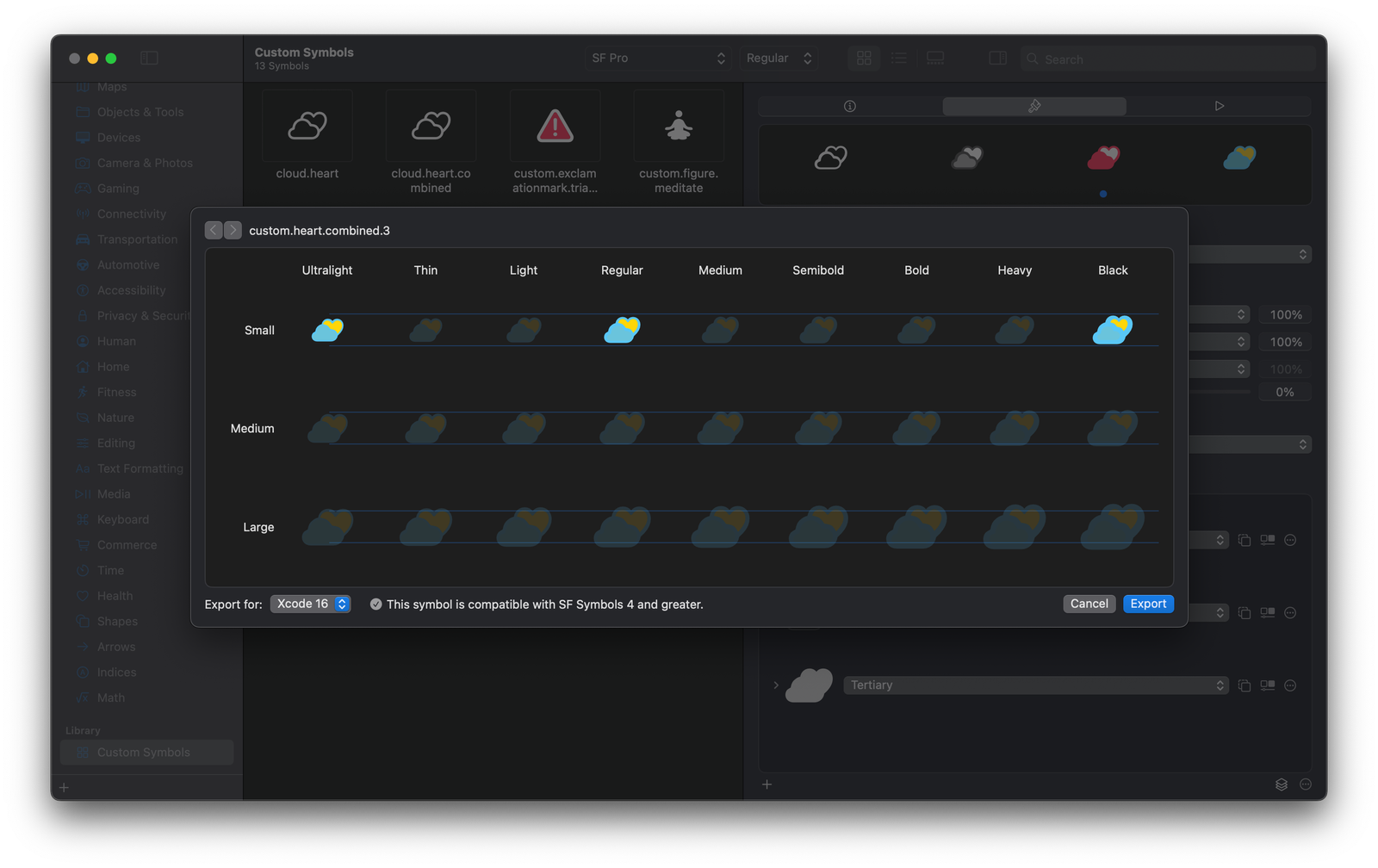Open the SF Pro font dropdown

(x=658, y=58)
